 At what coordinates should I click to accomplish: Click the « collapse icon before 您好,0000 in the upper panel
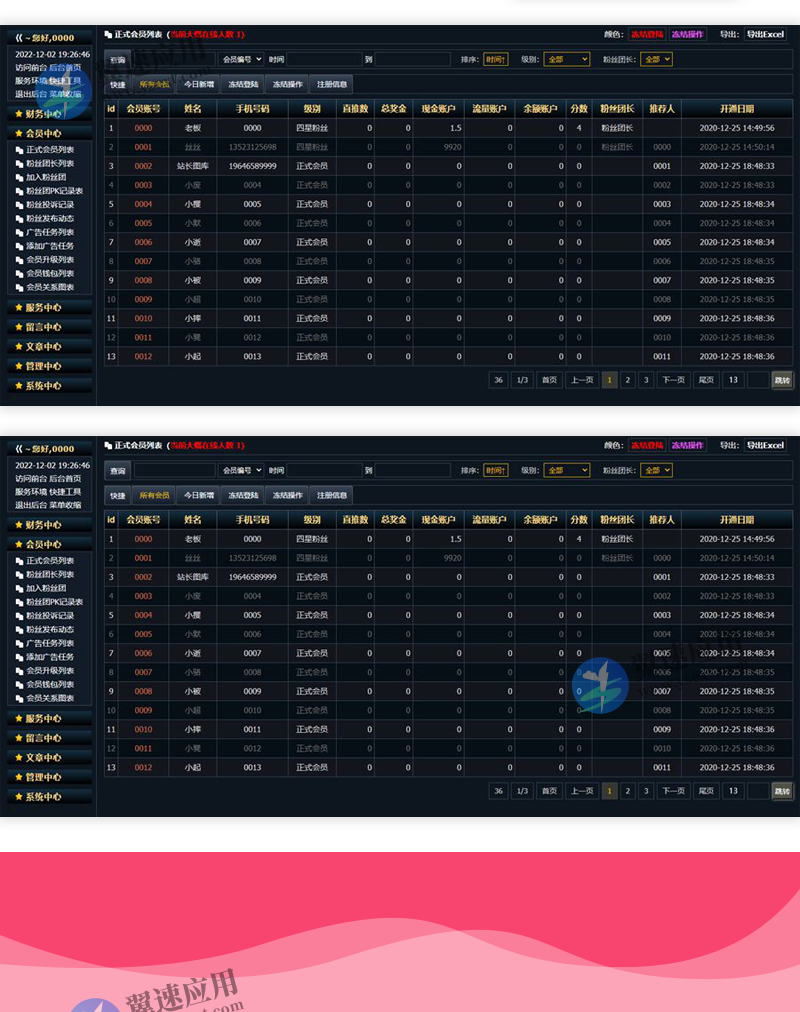19,38
